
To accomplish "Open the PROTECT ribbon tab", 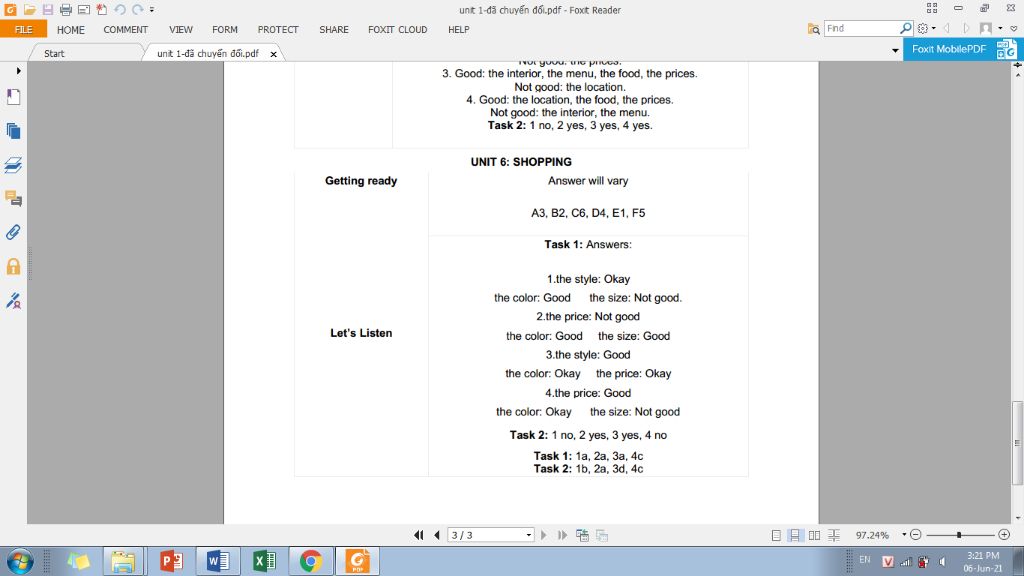I will (x=278, y=29).
